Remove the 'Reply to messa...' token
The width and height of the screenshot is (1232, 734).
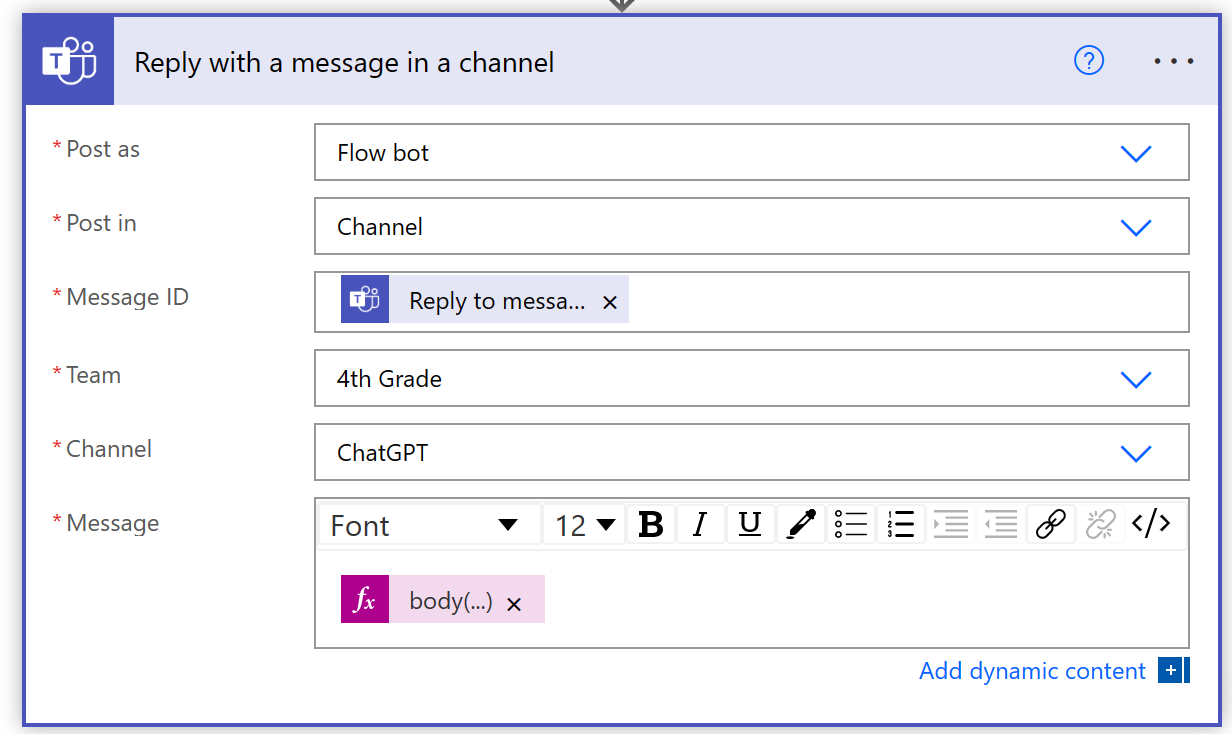pyautogui.click(x=610, y=302)
